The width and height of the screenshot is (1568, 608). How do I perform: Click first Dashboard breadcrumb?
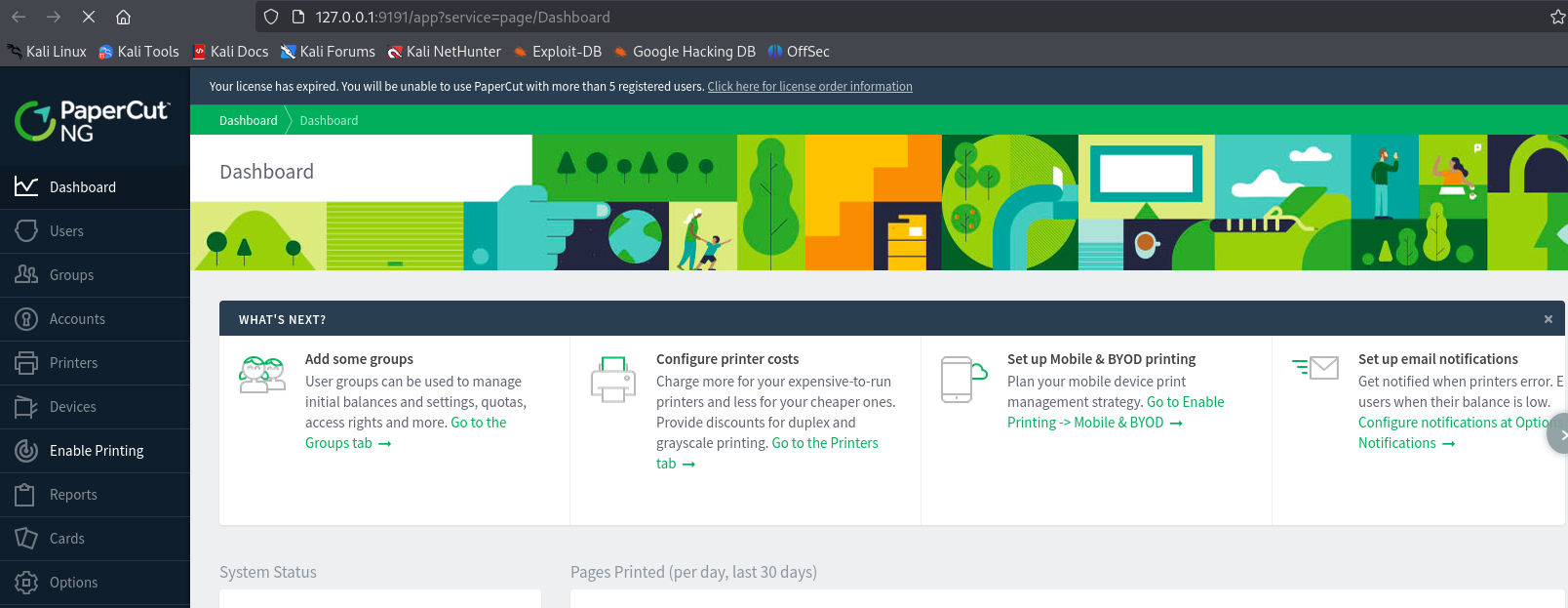(x=248, y=120)
